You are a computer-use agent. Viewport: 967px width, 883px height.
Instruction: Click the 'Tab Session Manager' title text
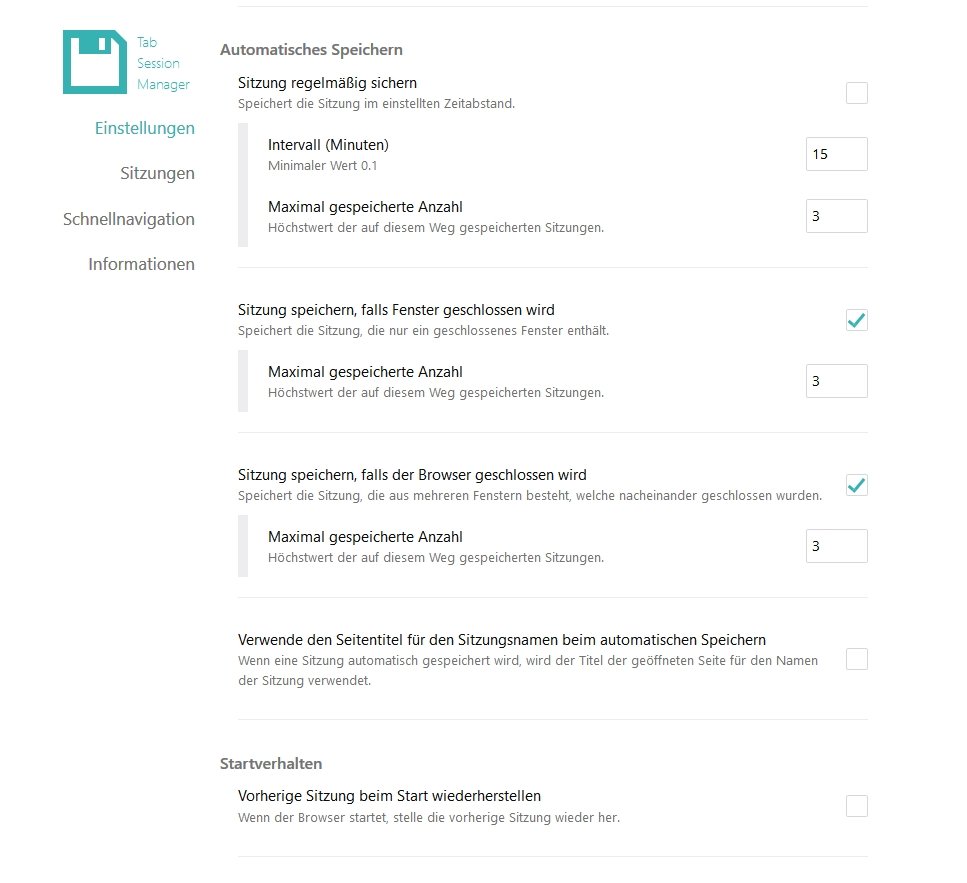click(162, 63)
